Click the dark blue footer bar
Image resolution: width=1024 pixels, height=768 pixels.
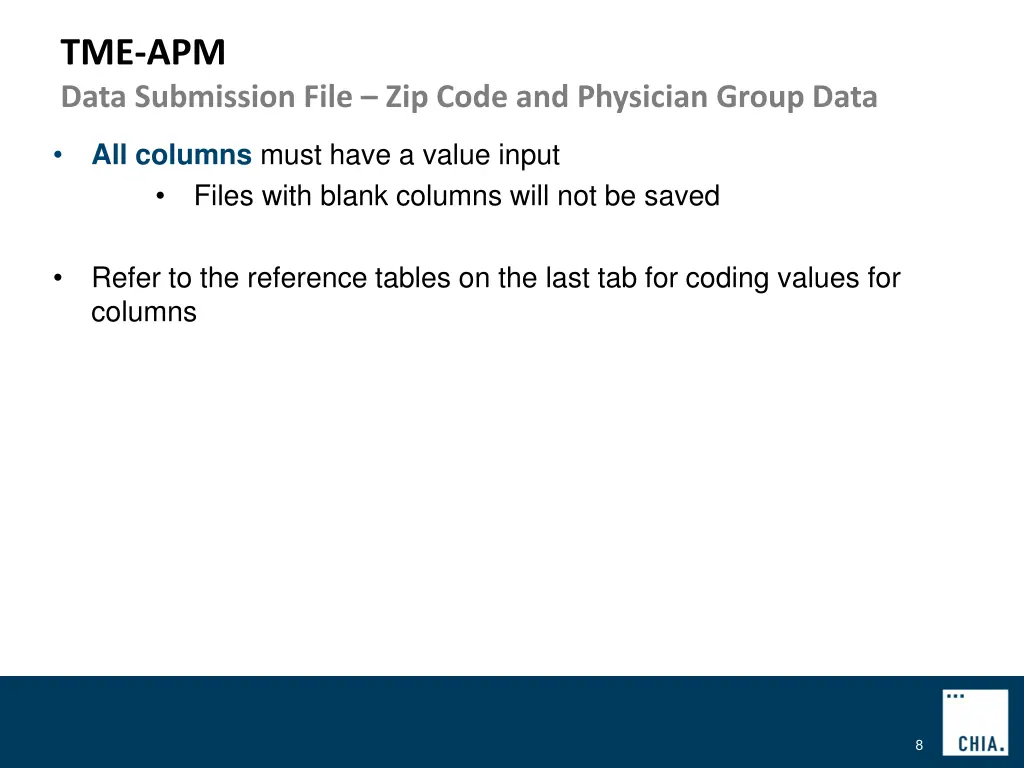click(x=450, y=722)
